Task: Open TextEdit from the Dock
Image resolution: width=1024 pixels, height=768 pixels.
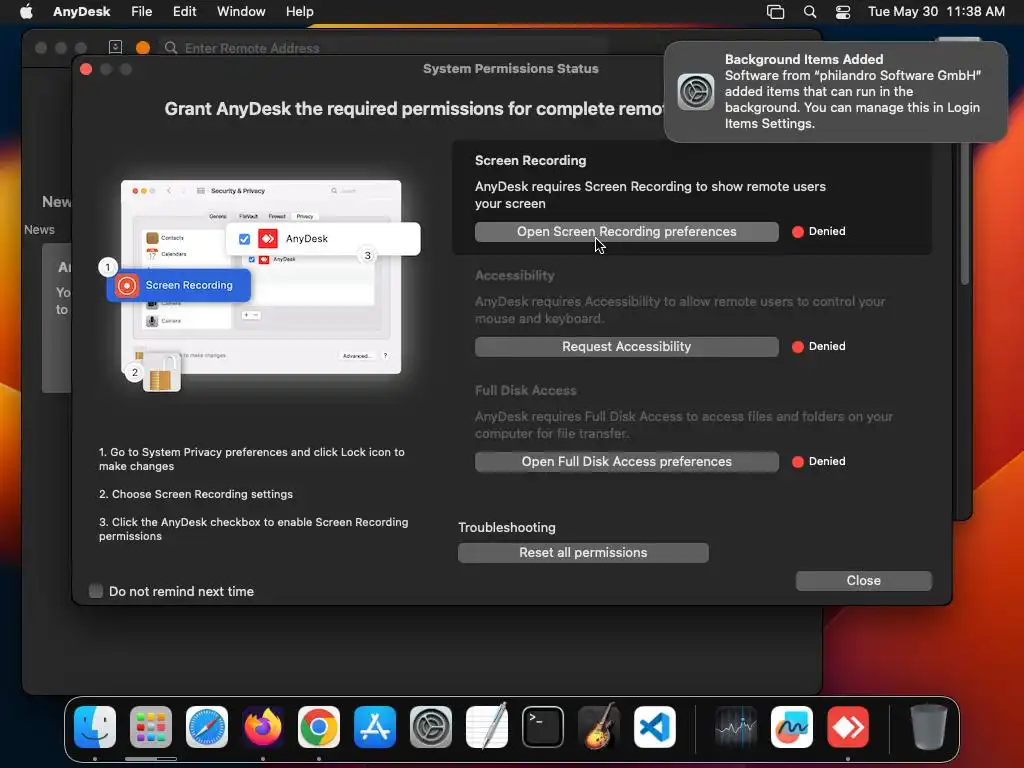Action: tap(487, 727)
